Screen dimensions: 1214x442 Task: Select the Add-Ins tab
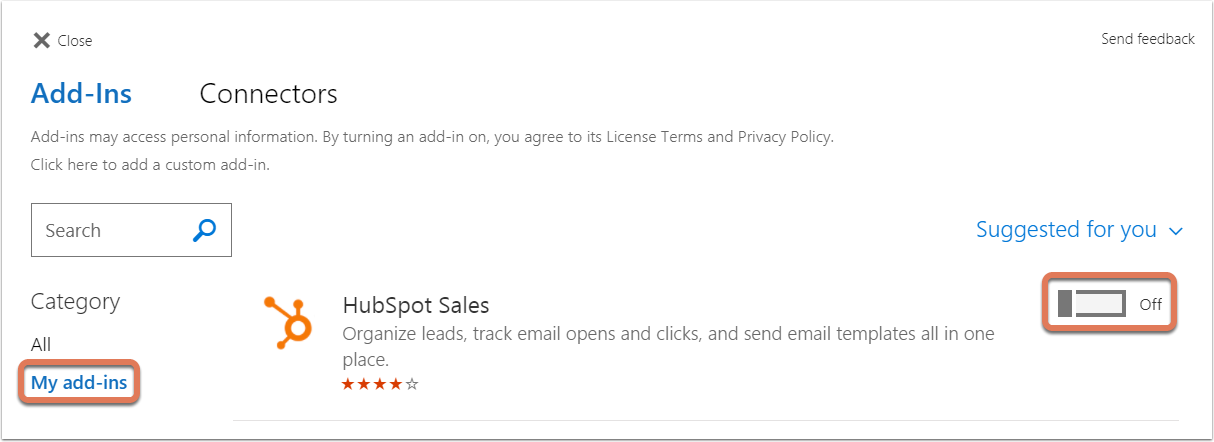(x=81, y=94)
